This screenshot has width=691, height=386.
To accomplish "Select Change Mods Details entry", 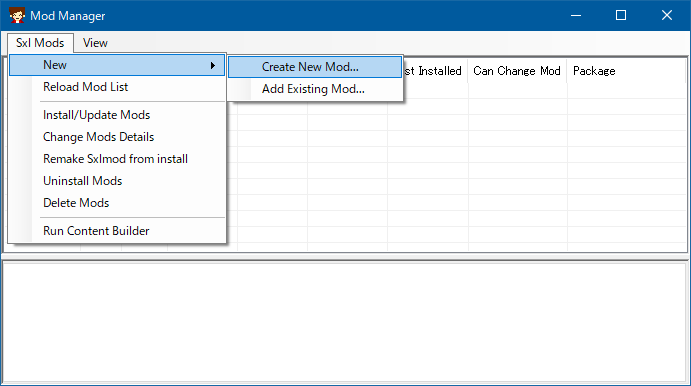I will (117, 137).
